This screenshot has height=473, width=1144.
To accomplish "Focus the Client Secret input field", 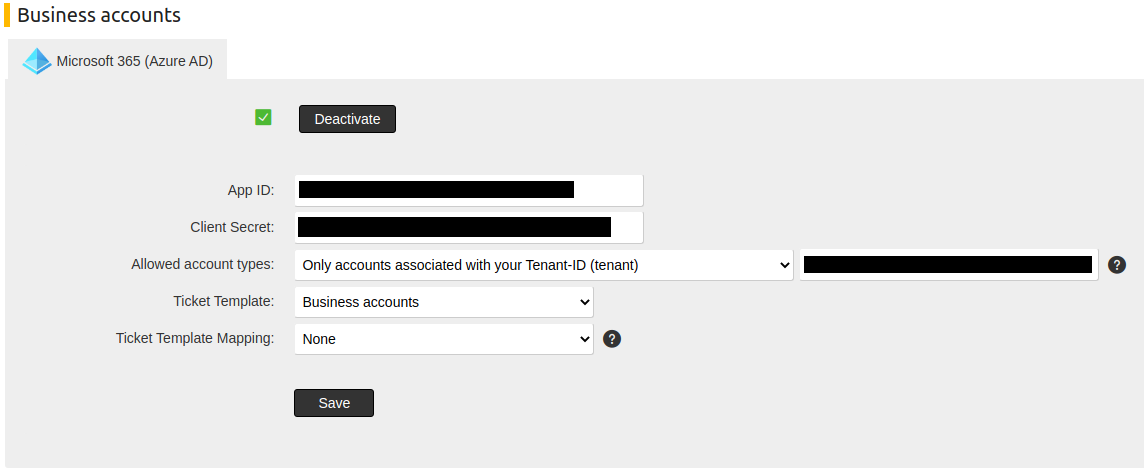I will [469, 227].
